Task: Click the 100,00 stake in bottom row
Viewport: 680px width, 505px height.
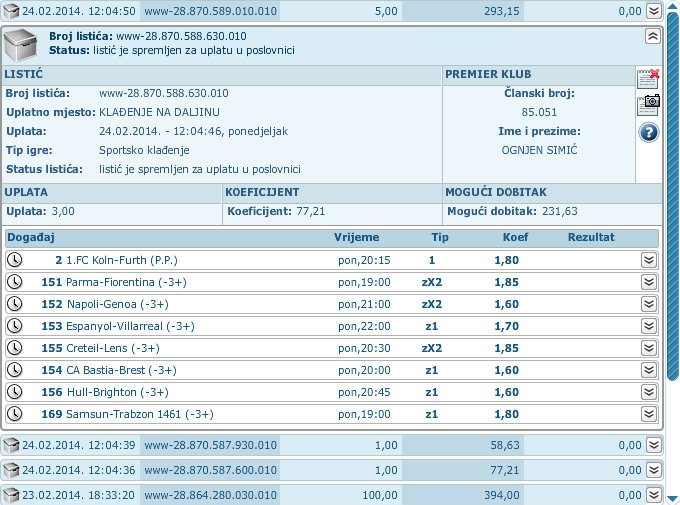Action: tap(379, 495)
